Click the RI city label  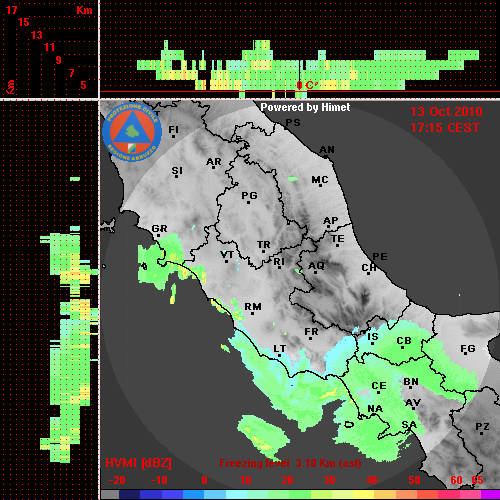[279, 262]
